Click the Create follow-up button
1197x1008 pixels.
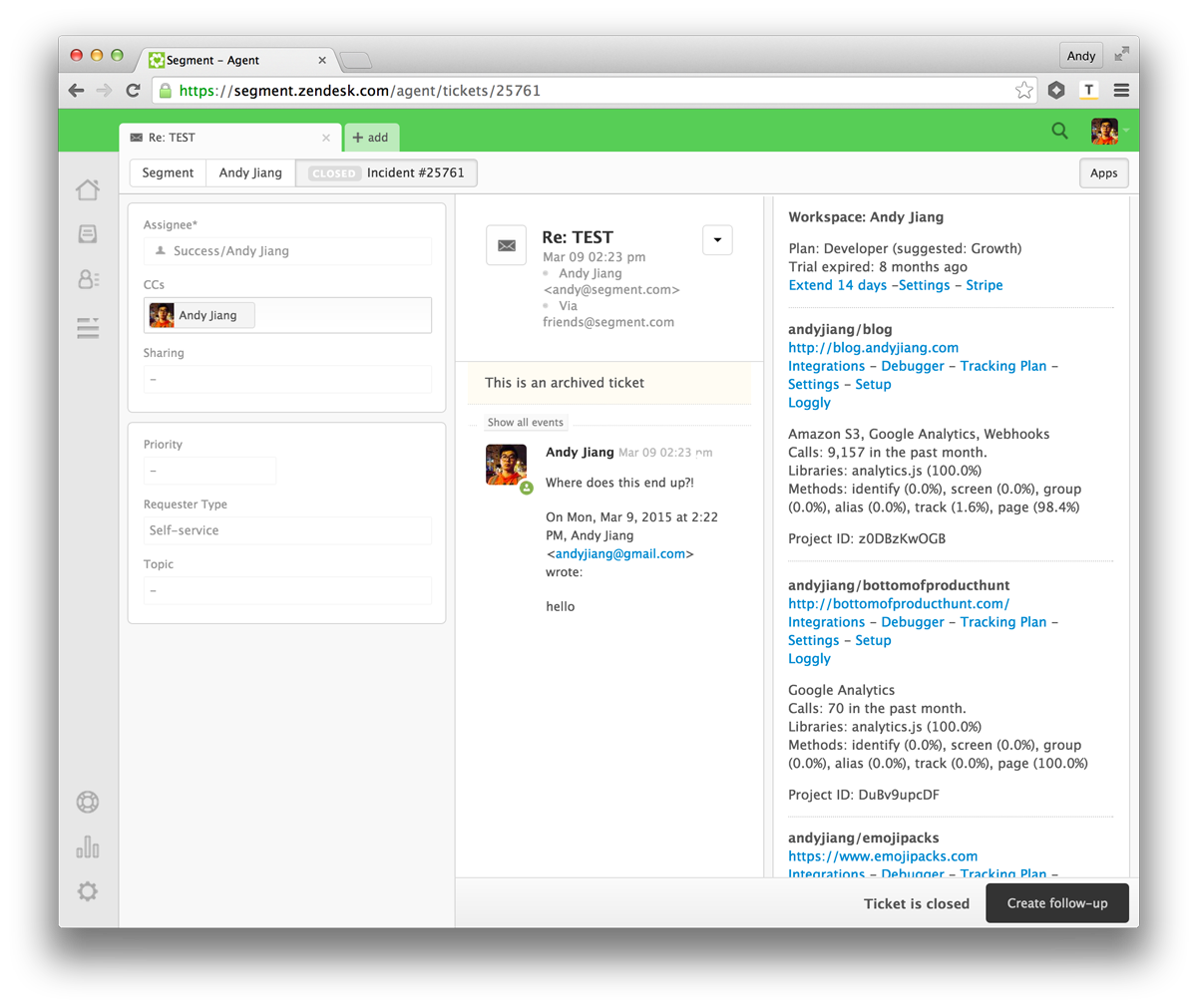coord(1057,903)
